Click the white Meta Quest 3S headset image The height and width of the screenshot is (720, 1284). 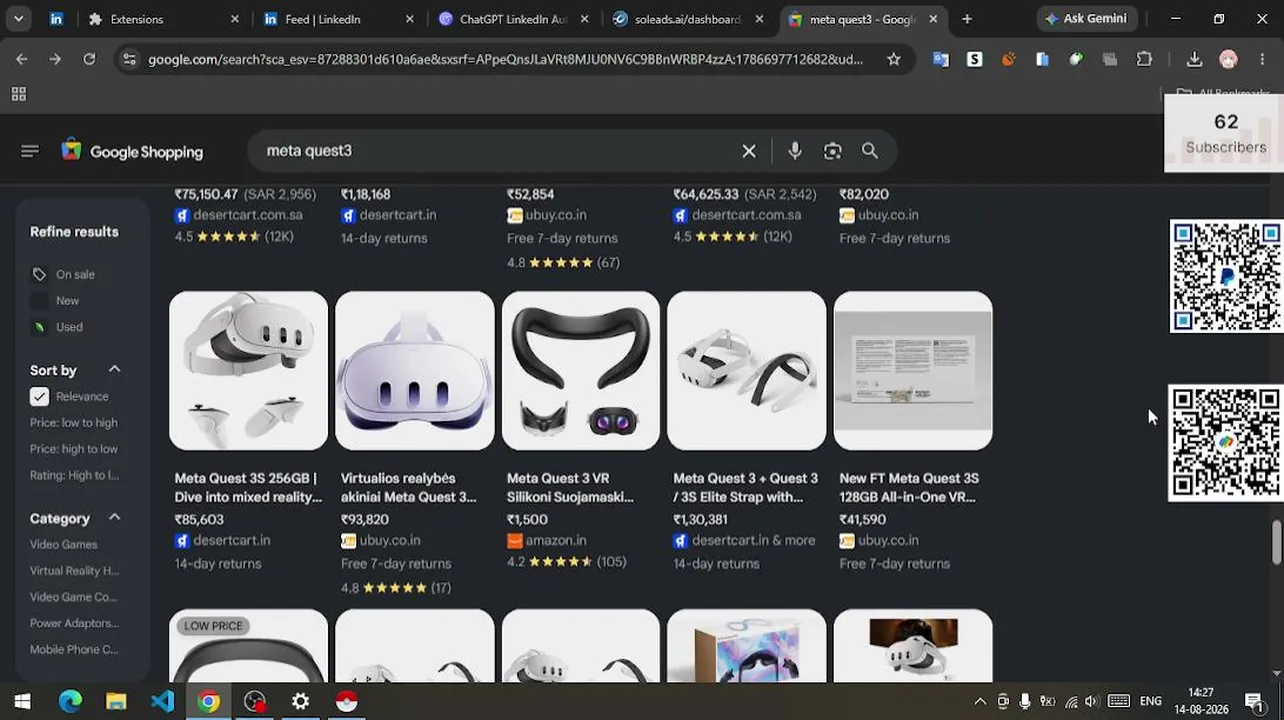(x=248, y=371)
